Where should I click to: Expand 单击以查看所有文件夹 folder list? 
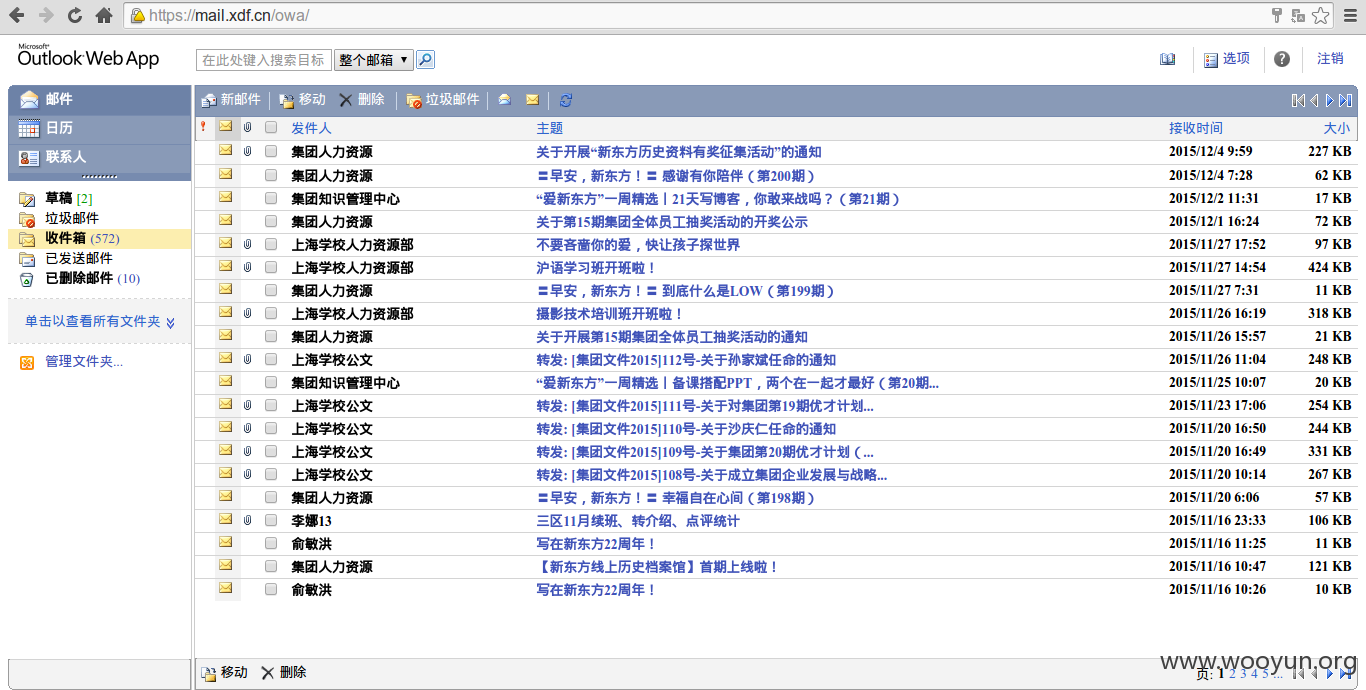click(100, 322)
